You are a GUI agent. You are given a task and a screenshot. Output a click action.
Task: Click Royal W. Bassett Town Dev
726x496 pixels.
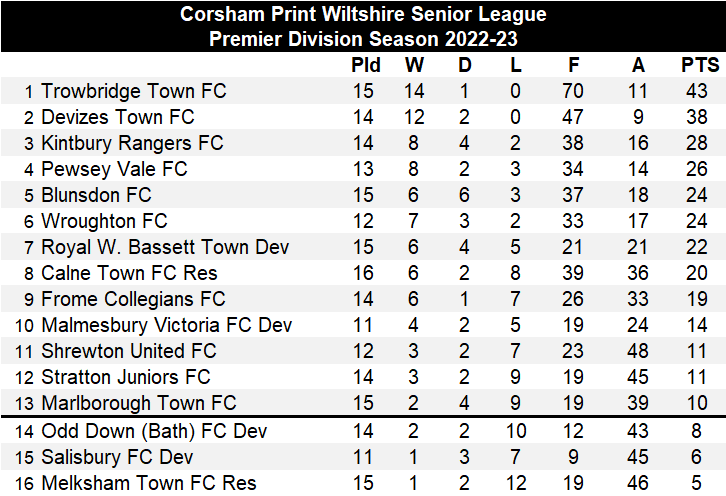point(165,247)
